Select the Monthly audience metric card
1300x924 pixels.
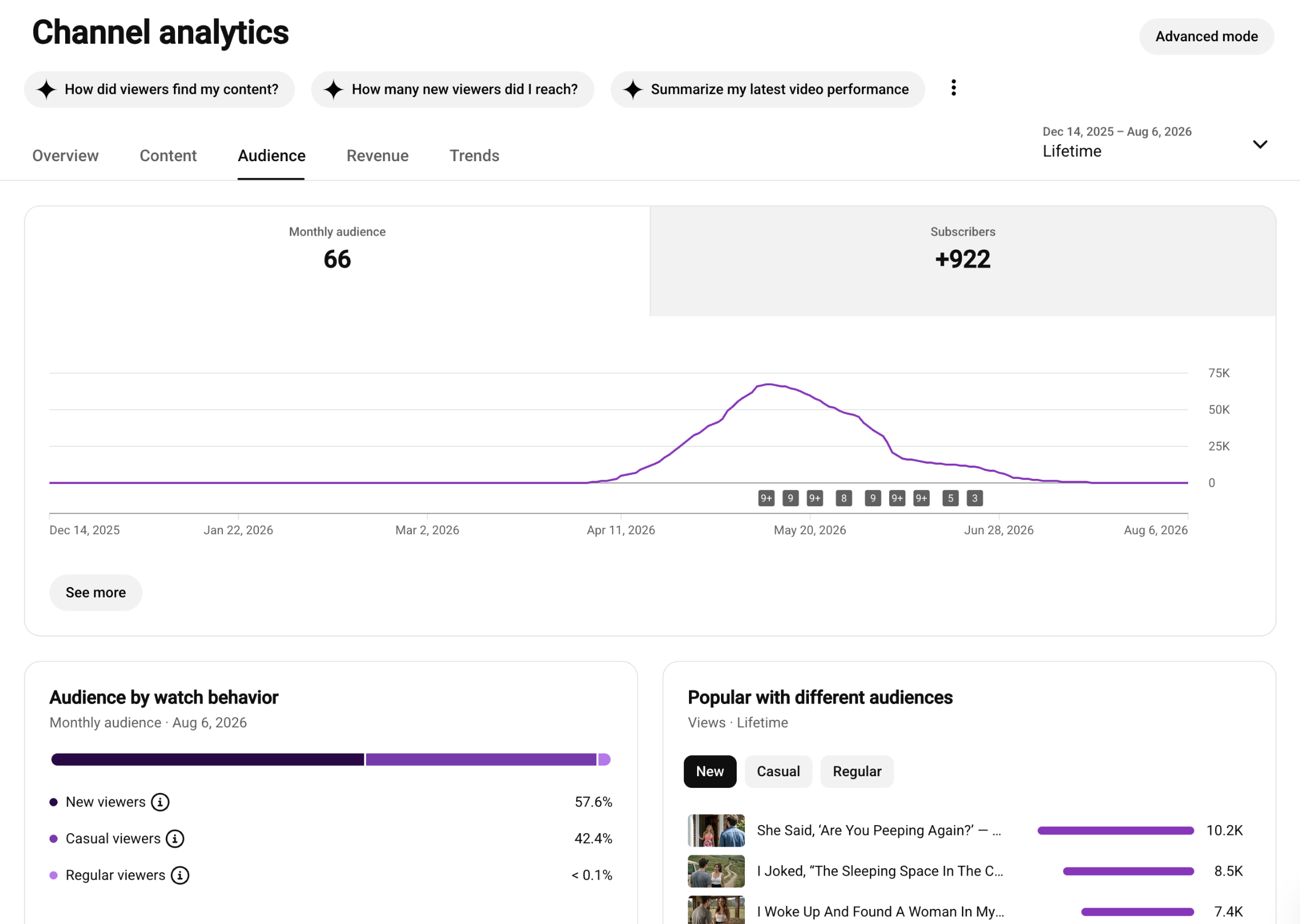coord(338,261)
